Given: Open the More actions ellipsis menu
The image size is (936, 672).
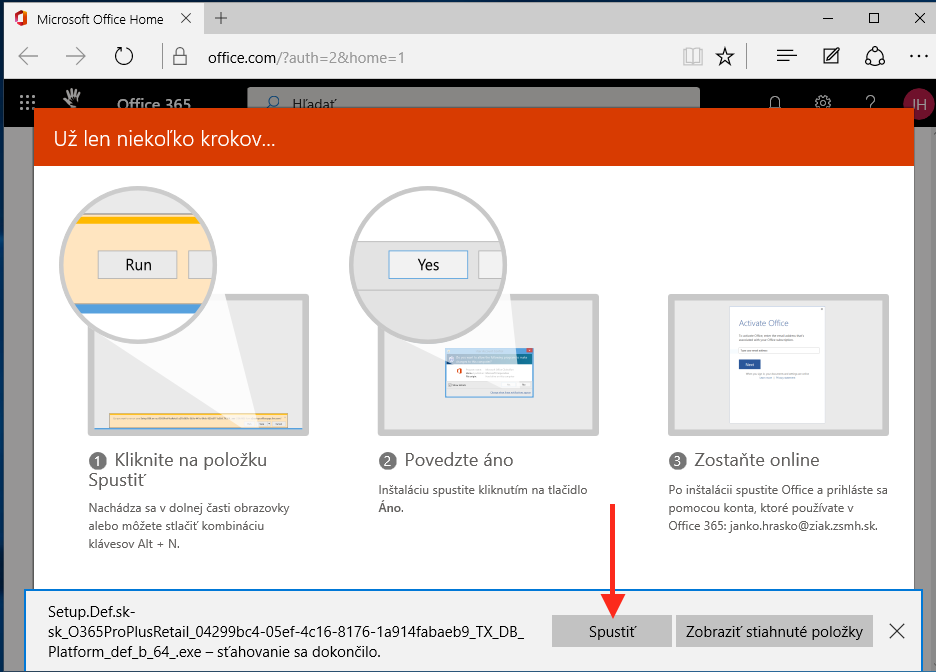Looking at the screenshot, I should point(918,56).
